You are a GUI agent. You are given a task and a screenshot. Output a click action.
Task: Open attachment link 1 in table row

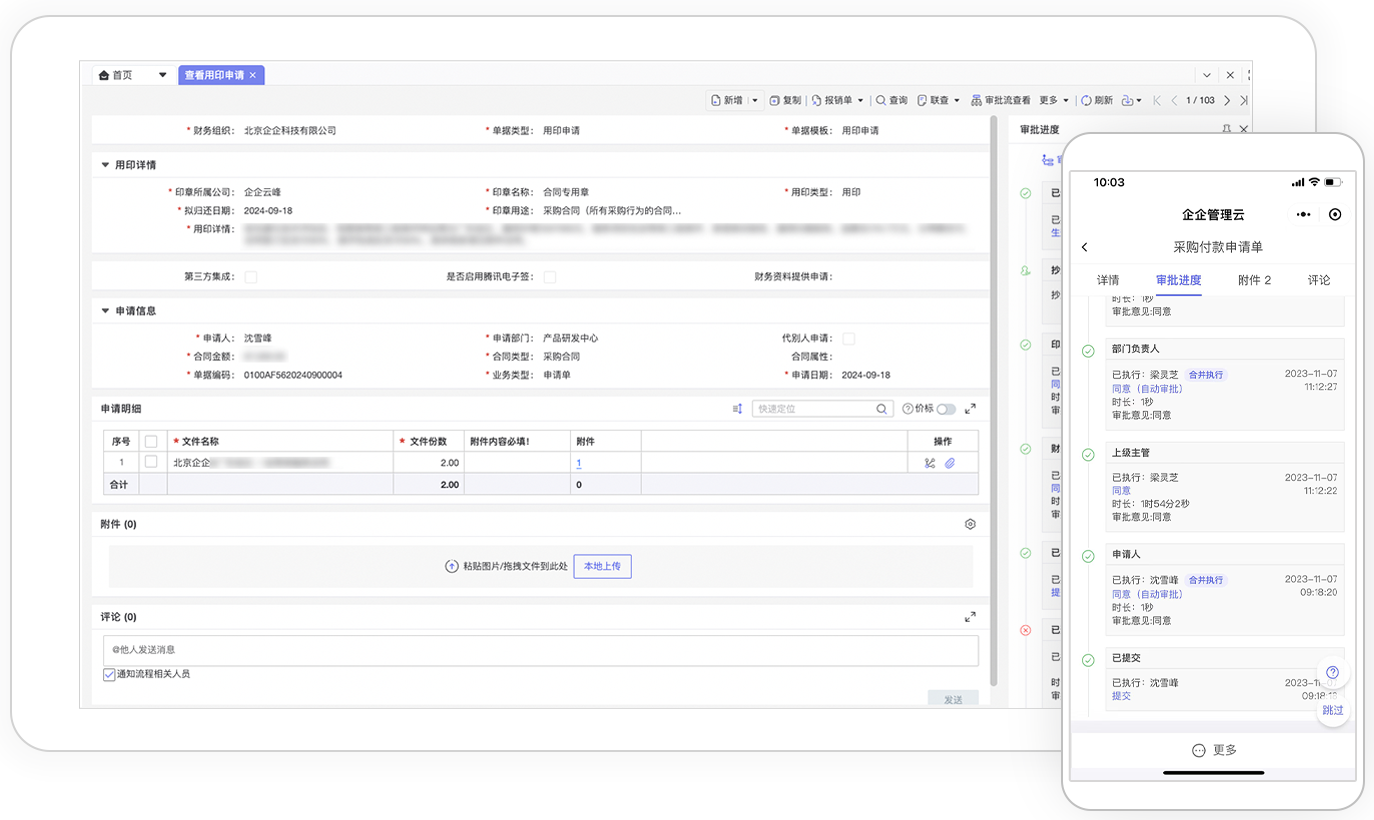coord(578,463)
